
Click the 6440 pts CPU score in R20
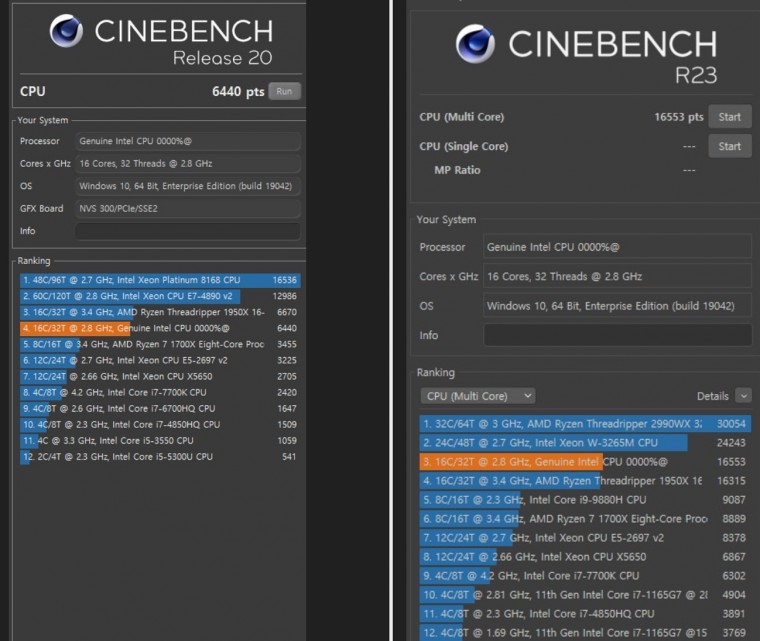tap(238, 91)
